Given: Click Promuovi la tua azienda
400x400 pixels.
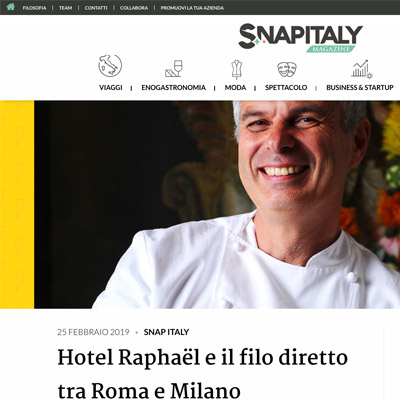Looking at the screenshot, I should [192, 8].
